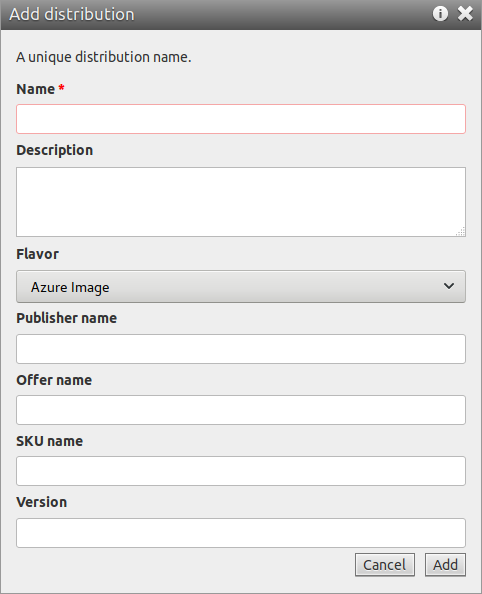Image resolution: width=482 pixels, height=594 pixels.
Task: Select the Offer name text box
Action: click(241, 410)
